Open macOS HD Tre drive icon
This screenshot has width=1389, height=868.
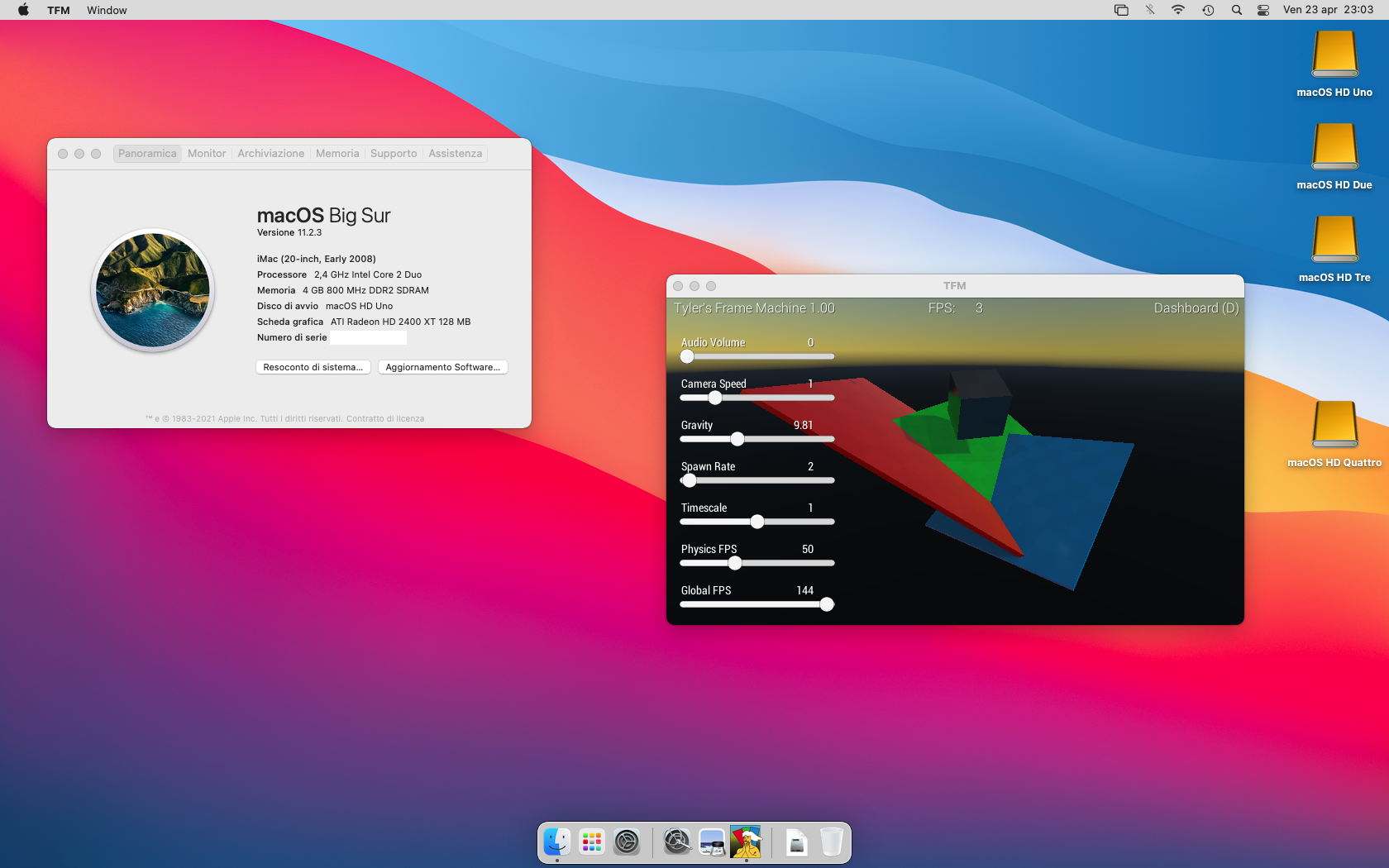point(1334,240)
